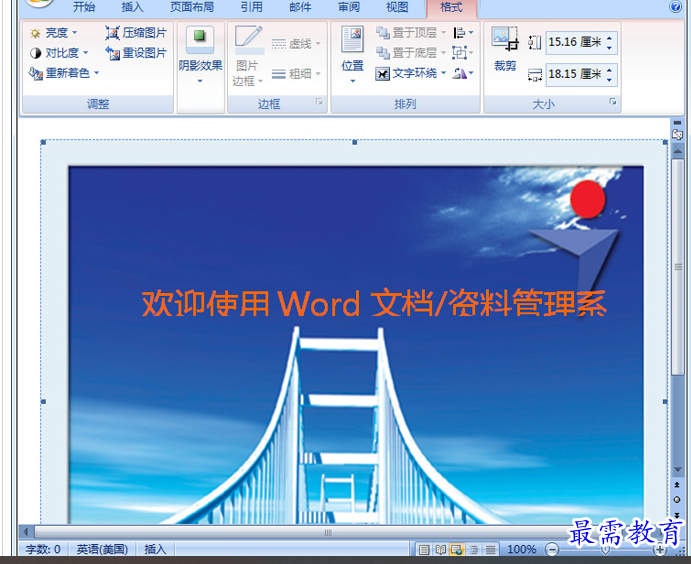Click the 置于底层 send to back icon
691x564 pixels.
383,53
